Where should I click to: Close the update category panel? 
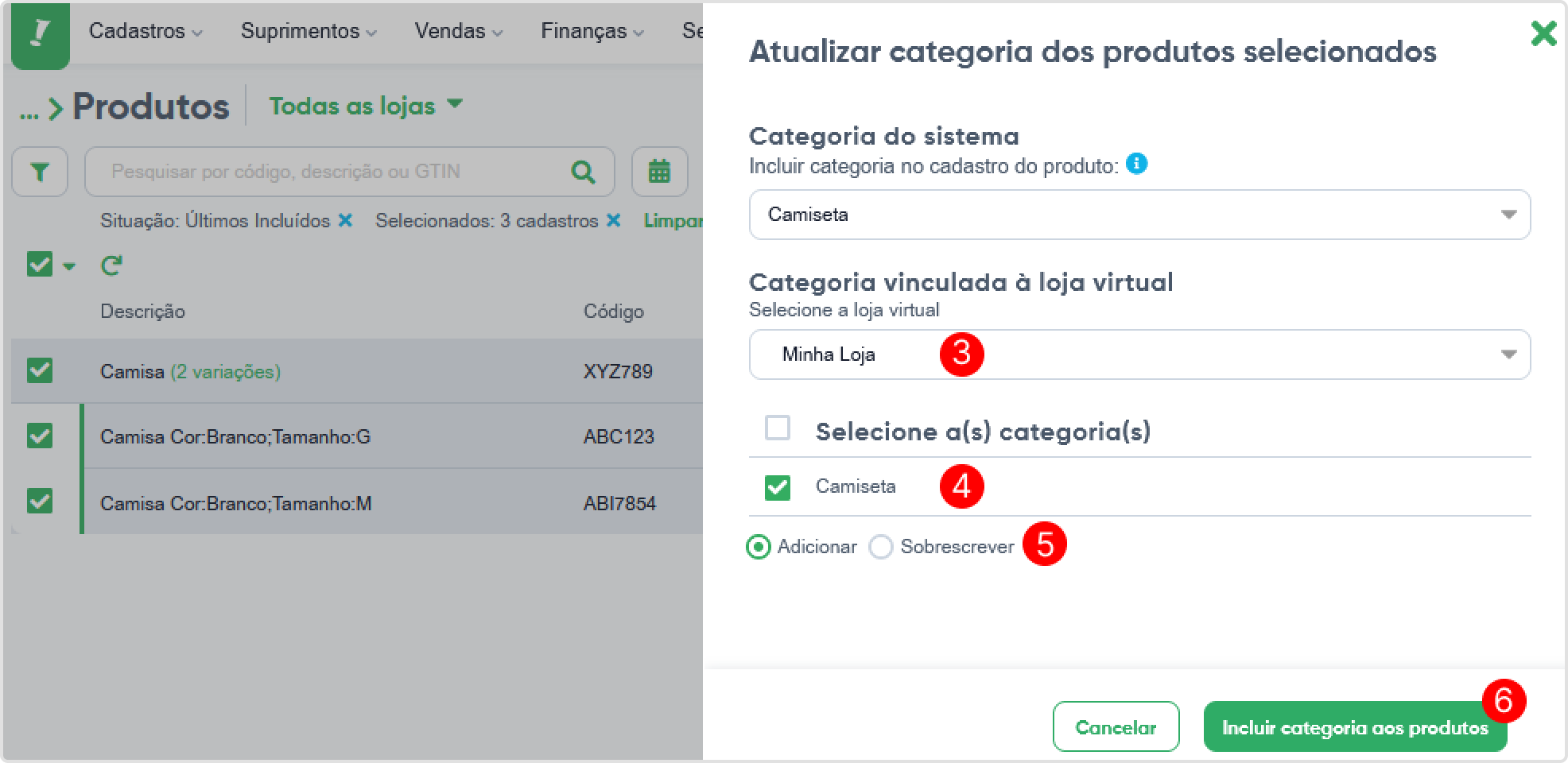1543,34
